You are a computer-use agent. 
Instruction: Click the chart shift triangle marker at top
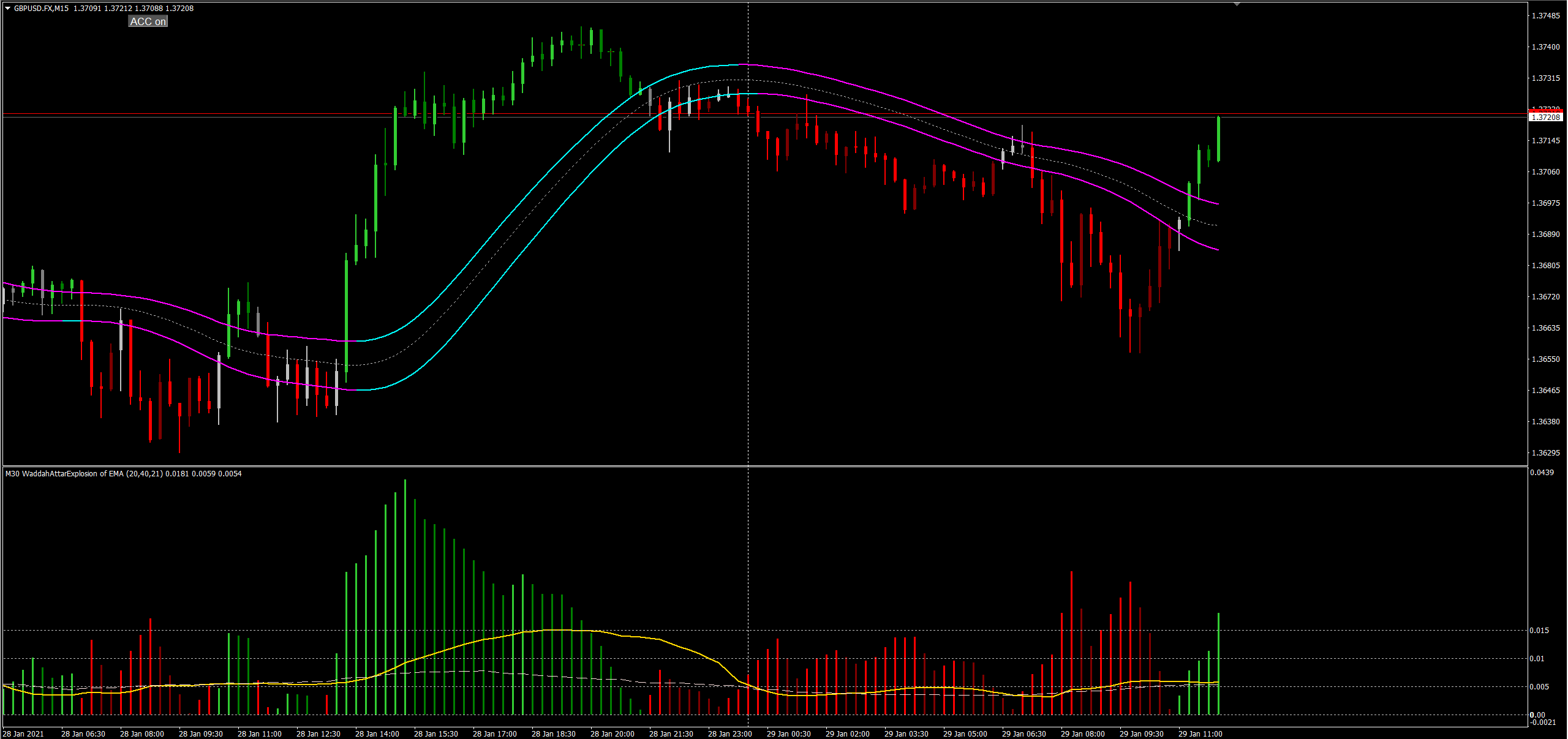pos(1237,4)
